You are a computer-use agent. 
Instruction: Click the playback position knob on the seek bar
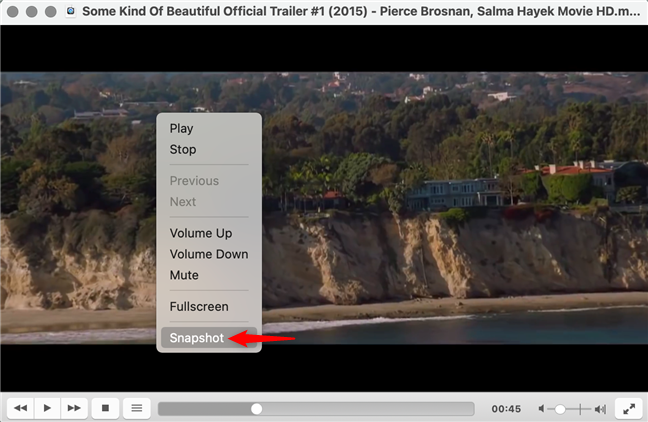pyautogui.click(x=257, y=409)
